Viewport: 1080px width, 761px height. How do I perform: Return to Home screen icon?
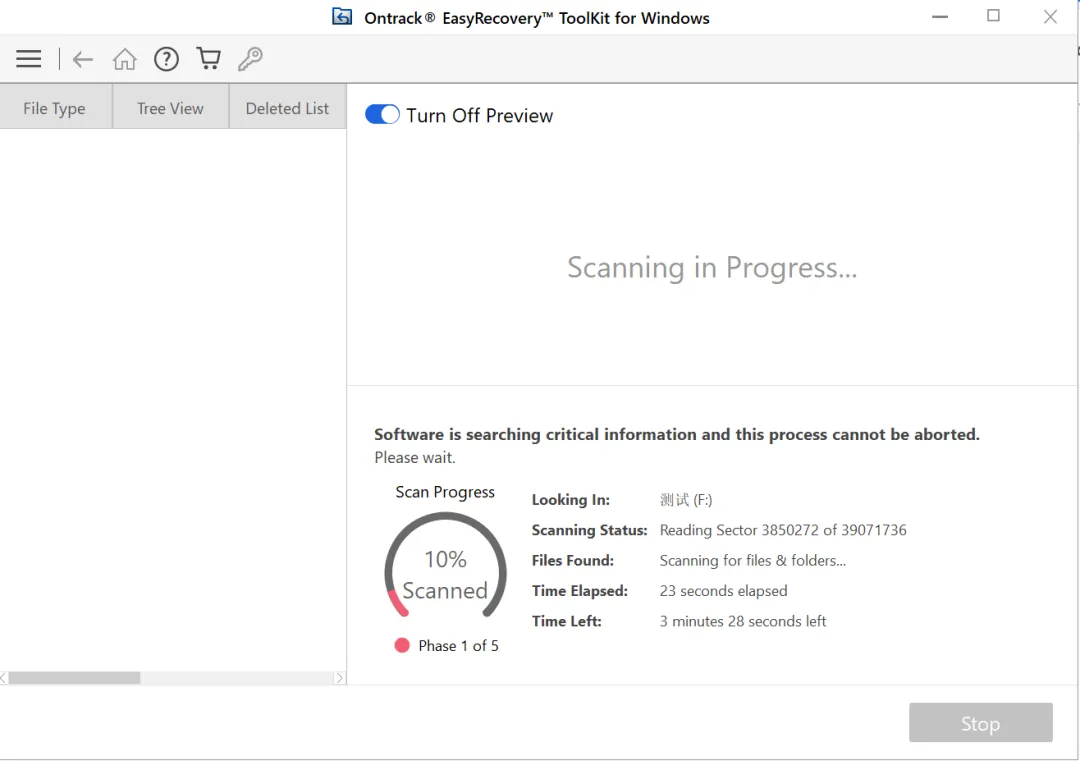[125, 59]
